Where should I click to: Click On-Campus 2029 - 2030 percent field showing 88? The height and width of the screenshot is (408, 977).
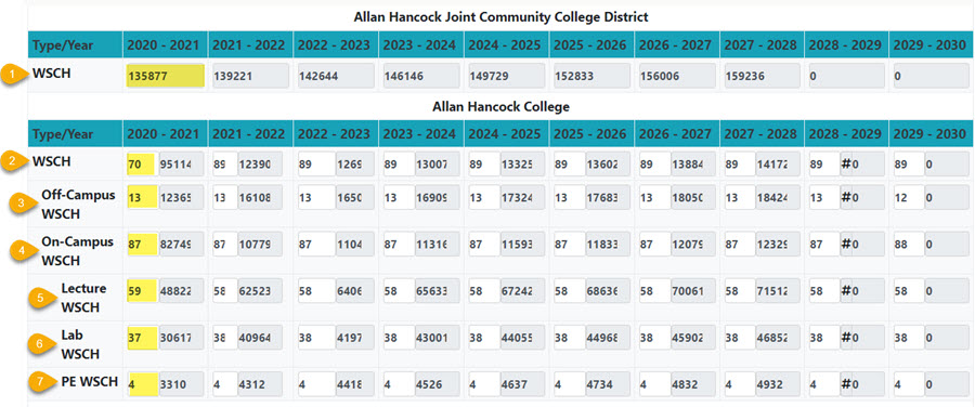coord(909,245)
